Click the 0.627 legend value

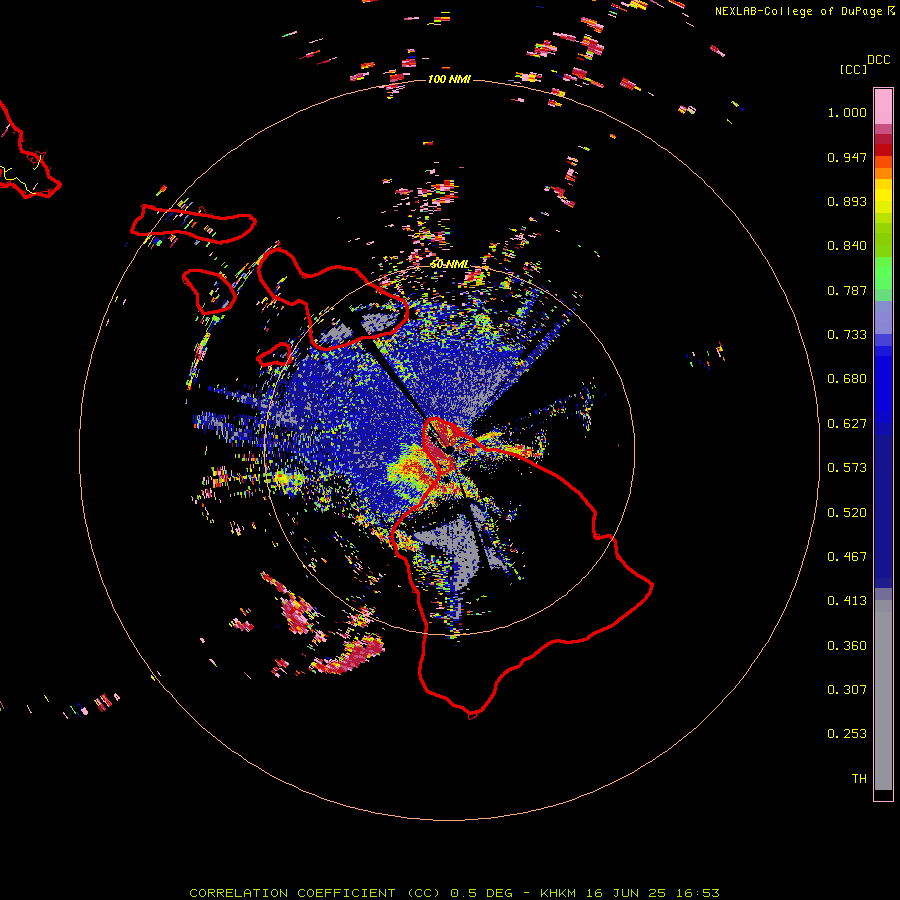click(x=847, y=424)
